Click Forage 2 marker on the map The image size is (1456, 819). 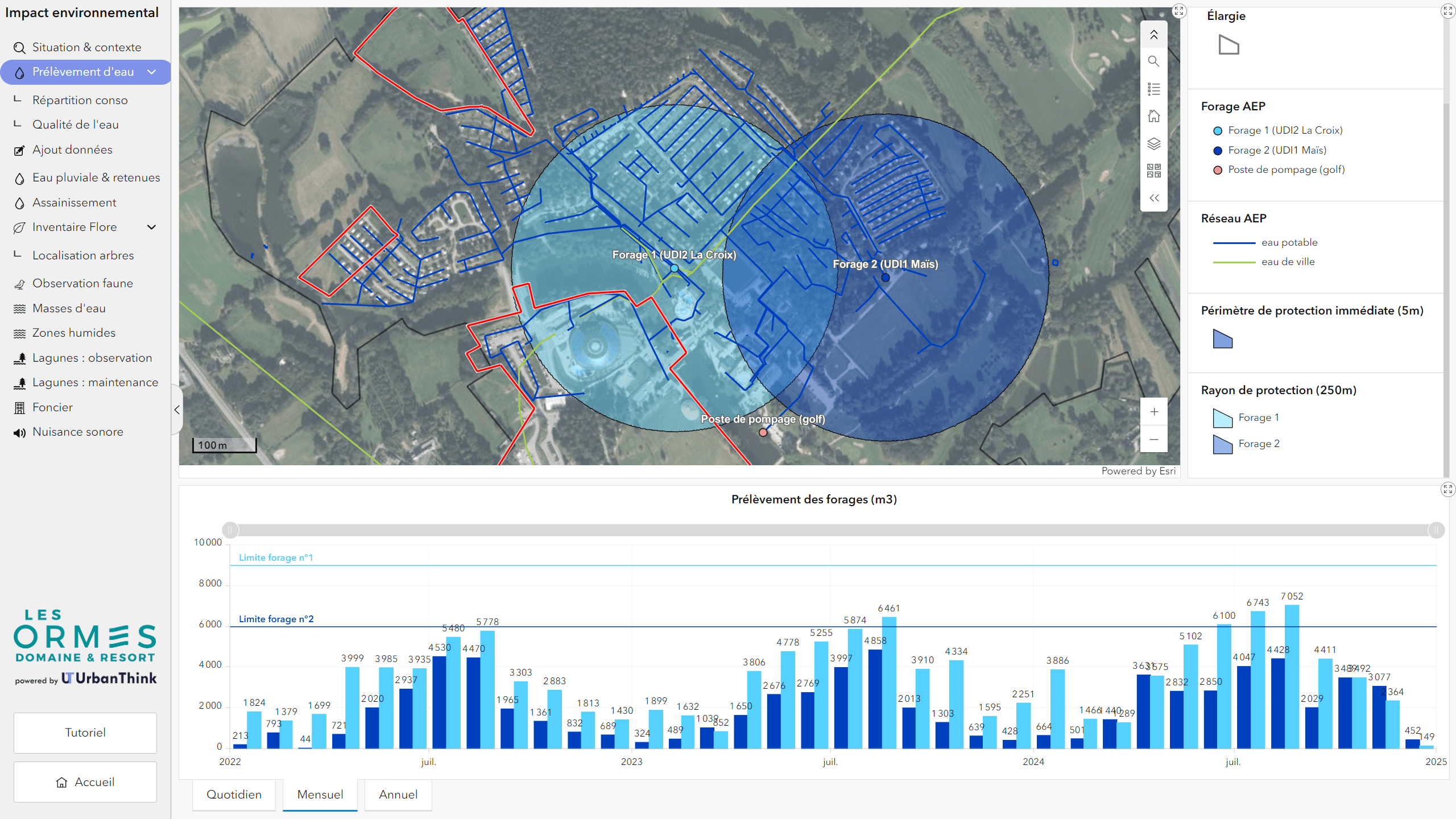click(x=886, y=278)
